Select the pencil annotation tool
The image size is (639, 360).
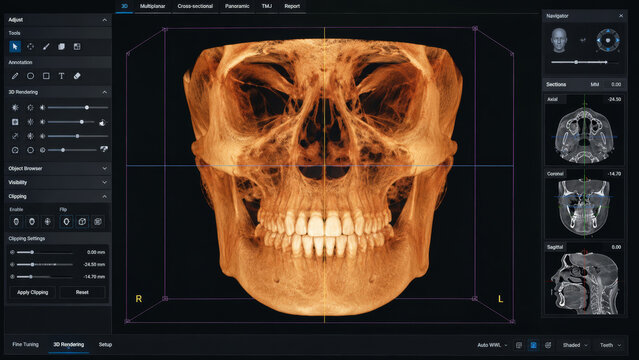(x=15, y=76)
